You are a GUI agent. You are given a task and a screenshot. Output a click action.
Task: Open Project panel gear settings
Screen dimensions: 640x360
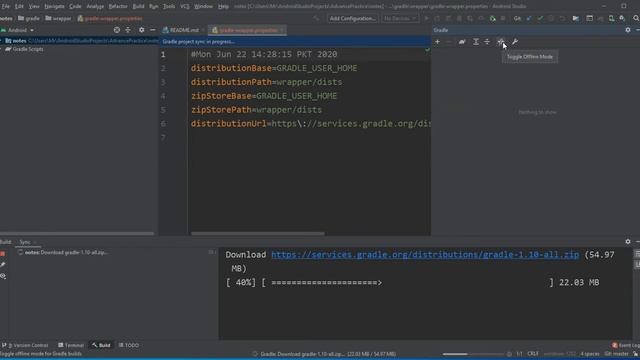(x=141, y=30)
